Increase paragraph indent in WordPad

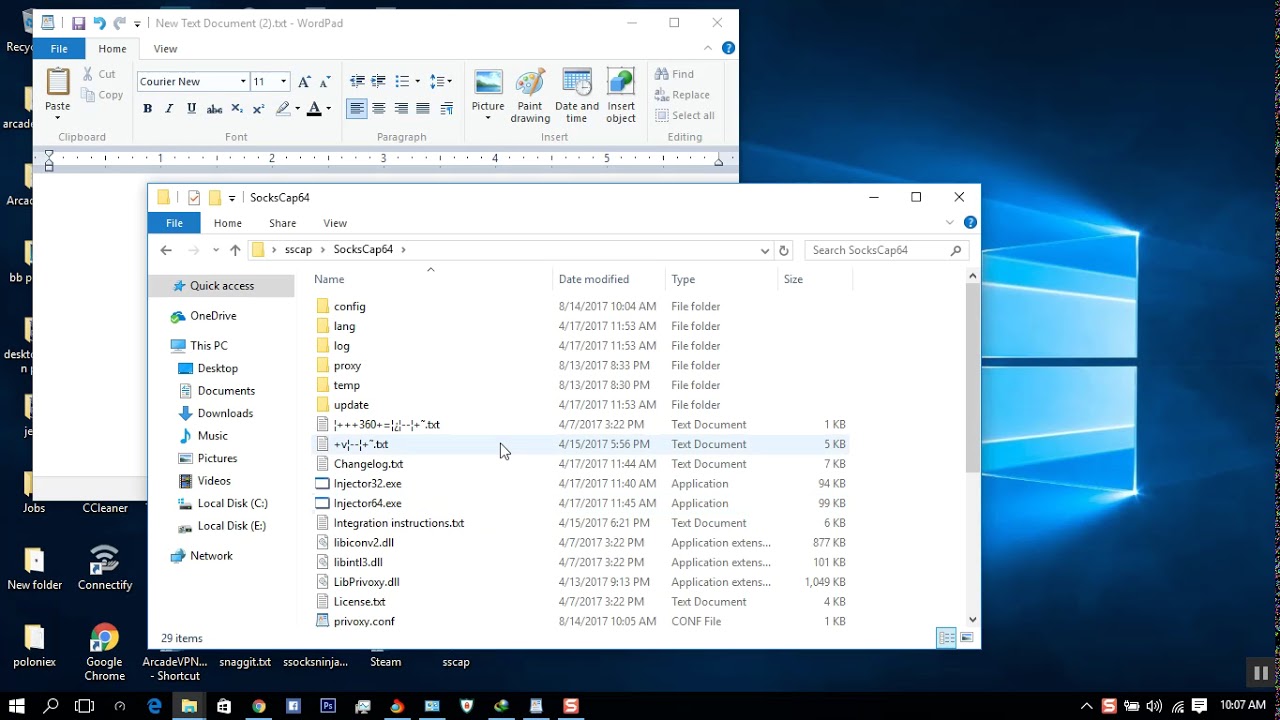378,81
